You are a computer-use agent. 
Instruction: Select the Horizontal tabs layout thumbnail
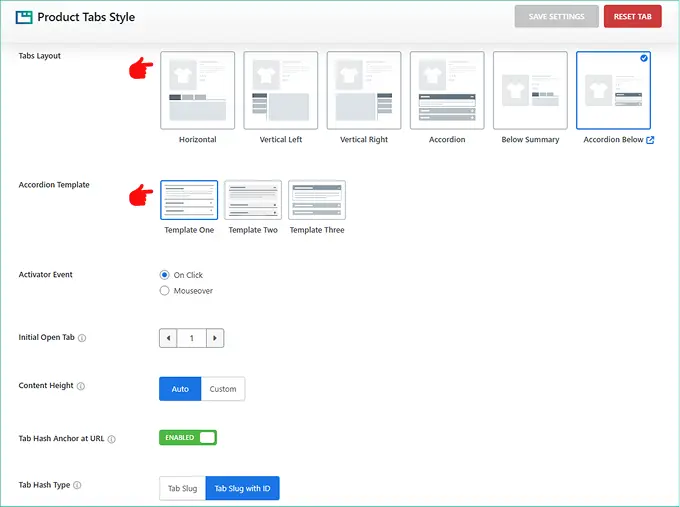(x=197, y=91)
